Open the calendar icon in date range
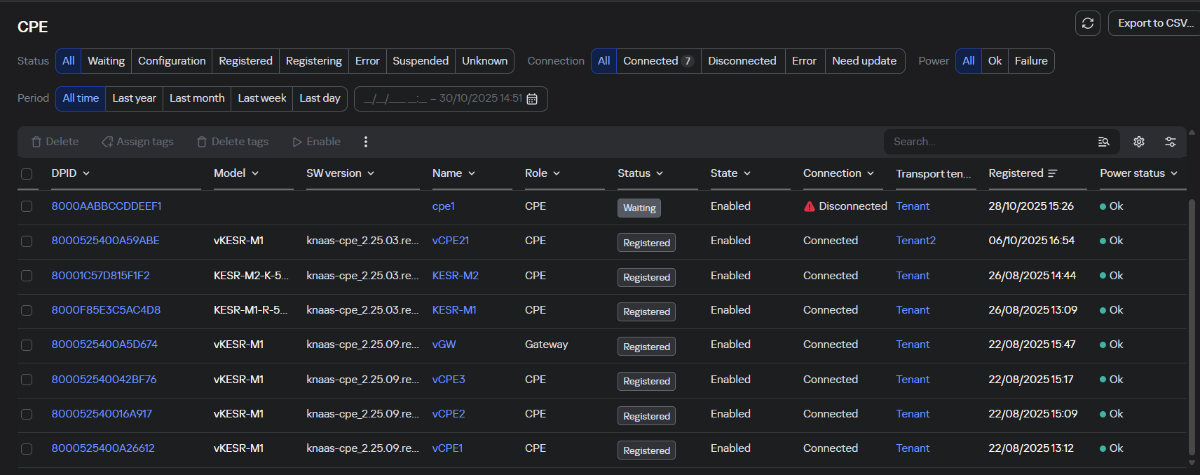This screenshot has height=475, width=1200. pos(533,99)
